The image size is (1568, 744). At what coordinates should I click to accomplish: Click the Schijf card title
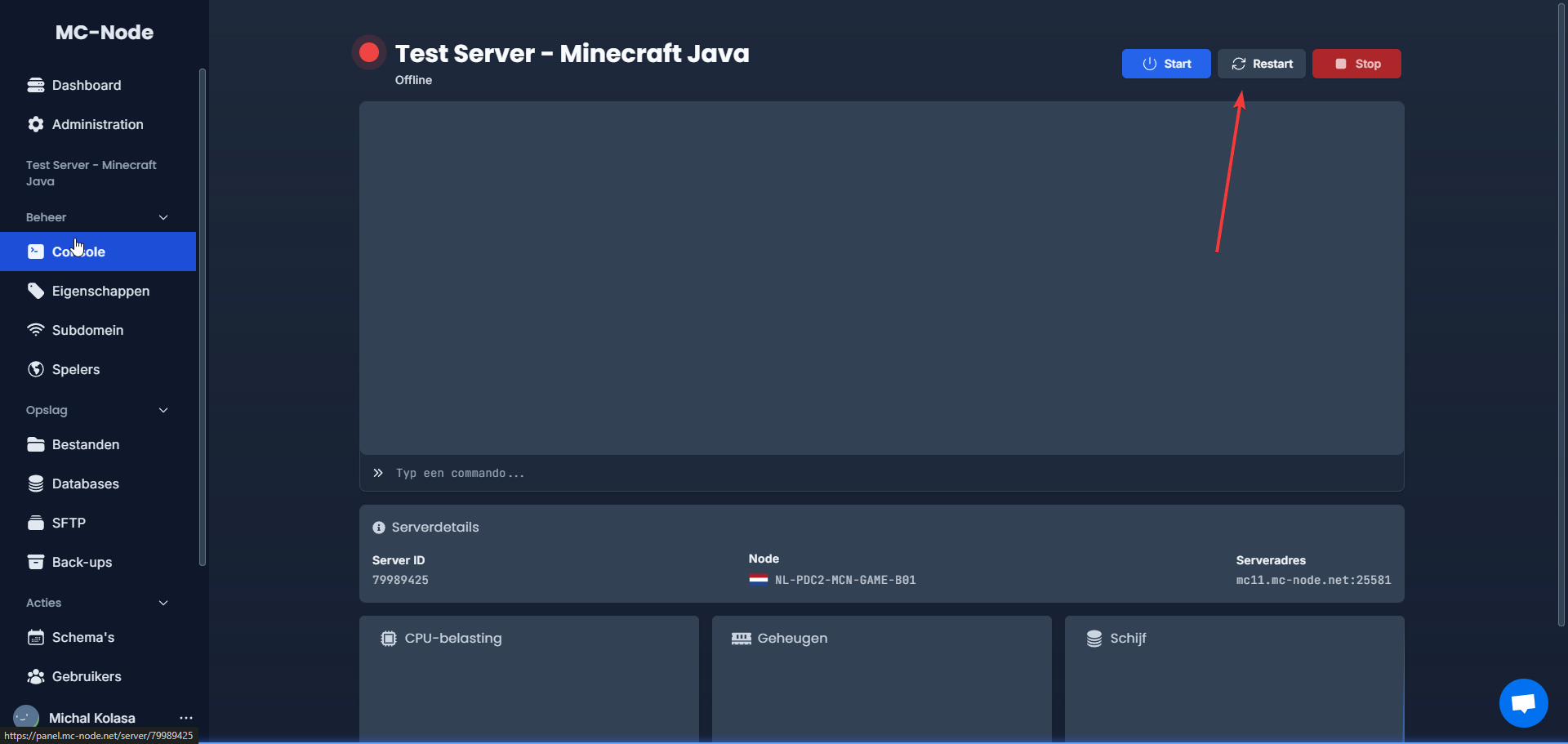[1128, 639]
